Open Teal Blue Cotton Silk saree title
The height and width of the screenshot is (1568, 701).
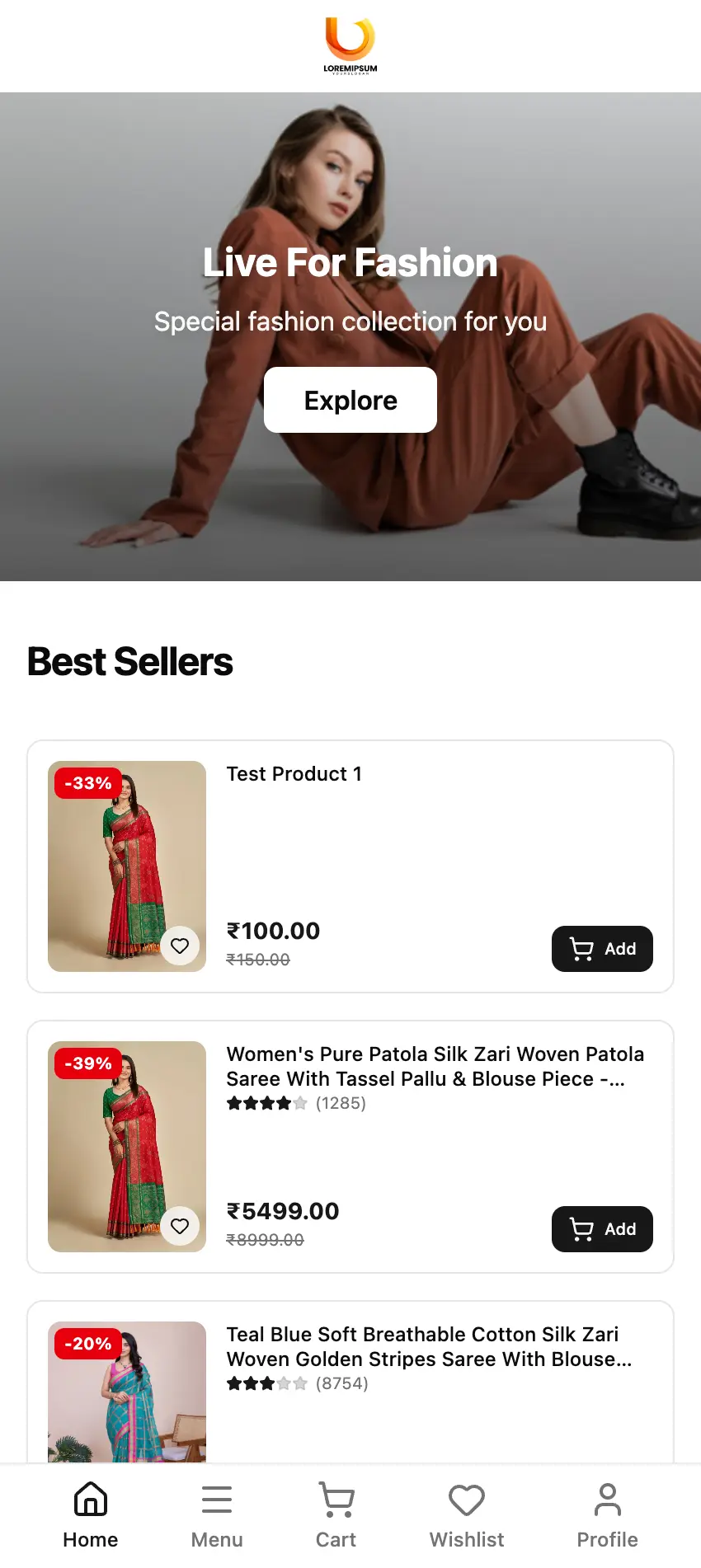[429, 1346]
